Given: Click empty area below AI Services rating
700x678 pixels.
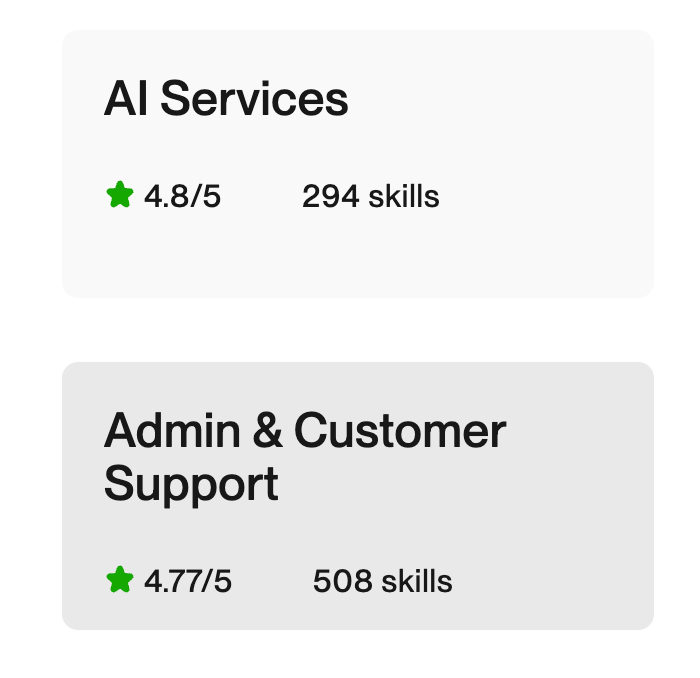Looking at the screenshot, I should point(300,255).
